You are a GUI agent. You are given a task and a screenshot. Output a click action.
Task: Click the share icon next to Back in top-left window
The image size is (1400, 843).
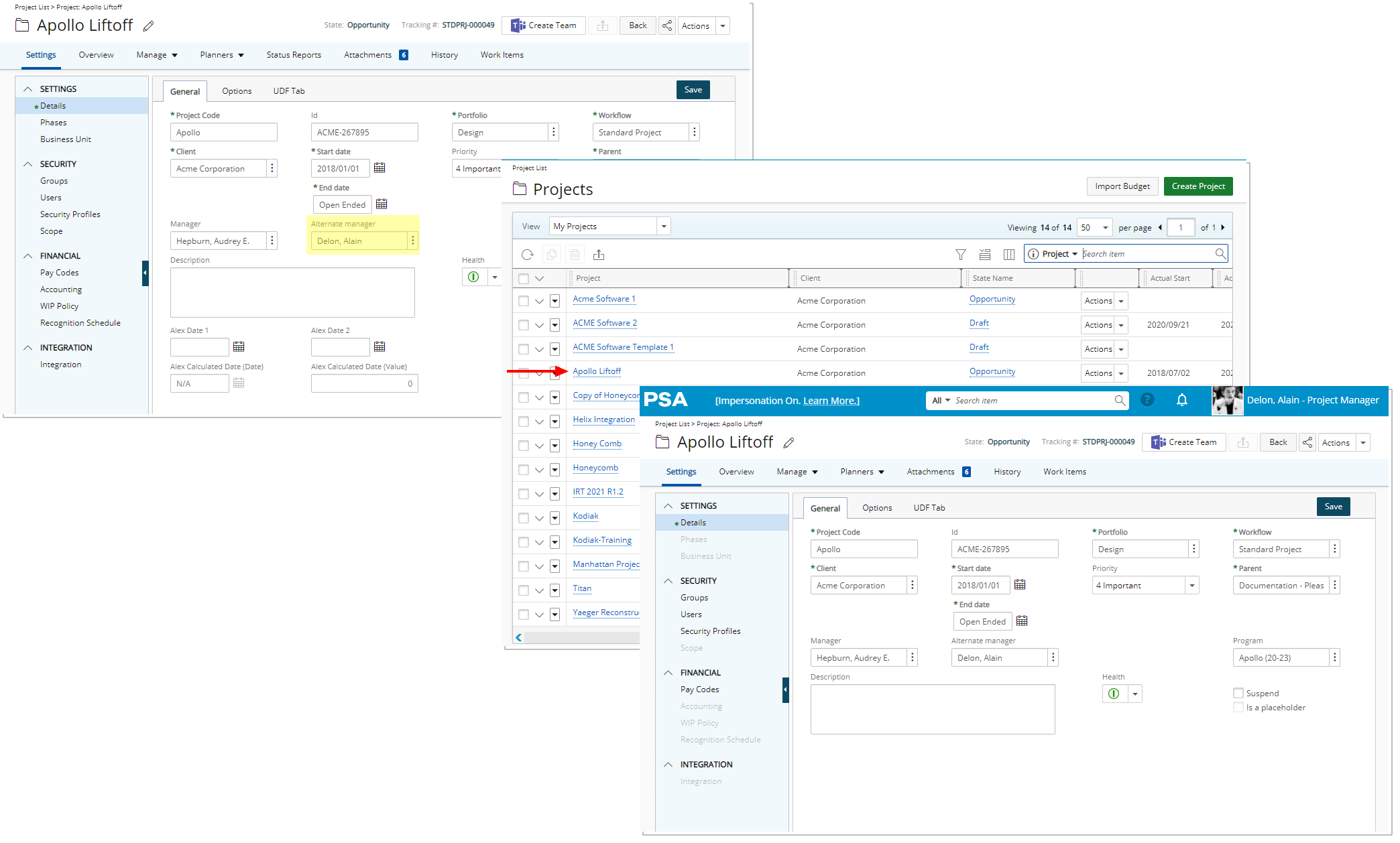coord(666,25)
